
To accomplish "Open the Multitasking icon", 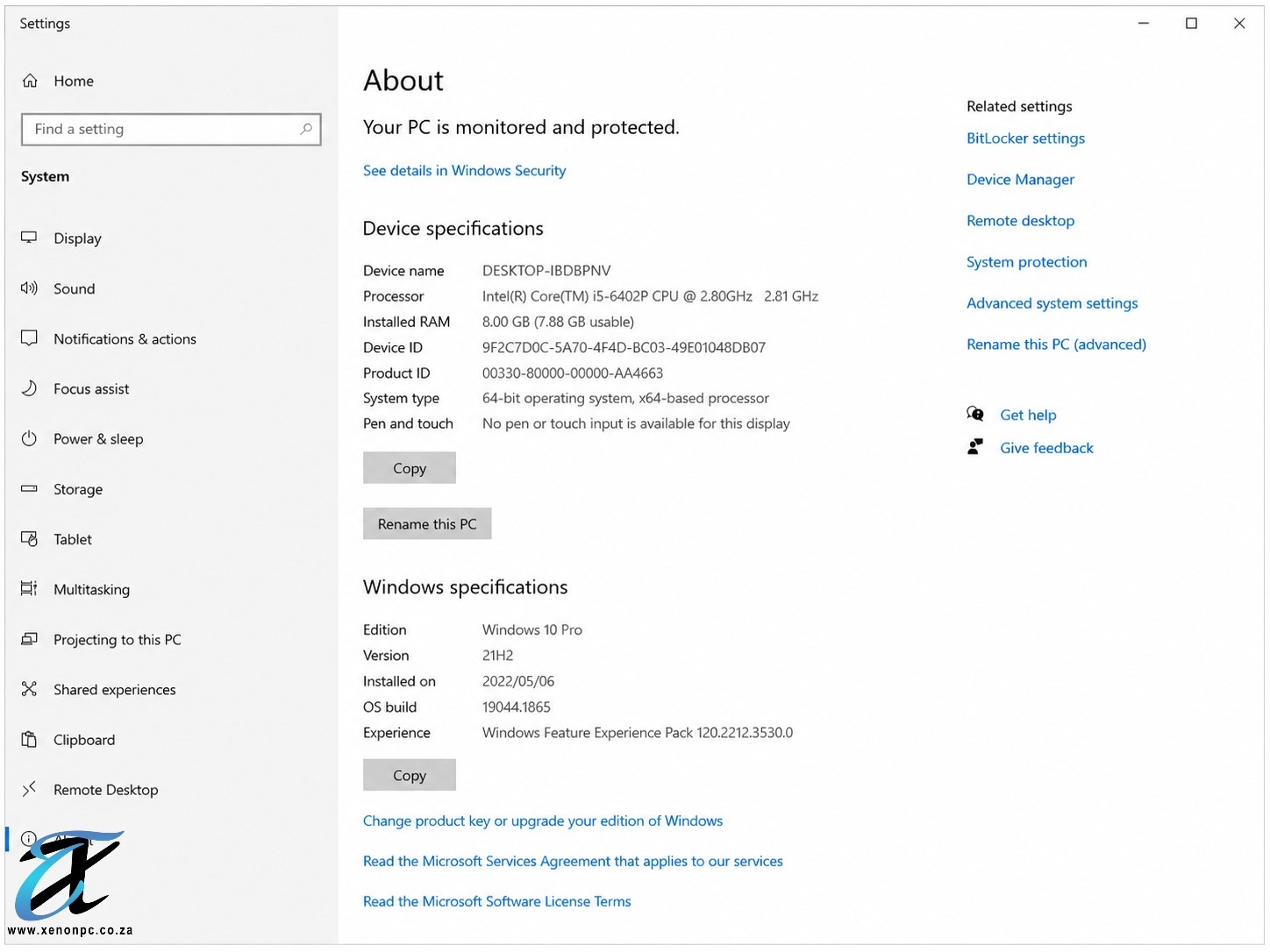I will pyautogui.click(x=29, y=589).
